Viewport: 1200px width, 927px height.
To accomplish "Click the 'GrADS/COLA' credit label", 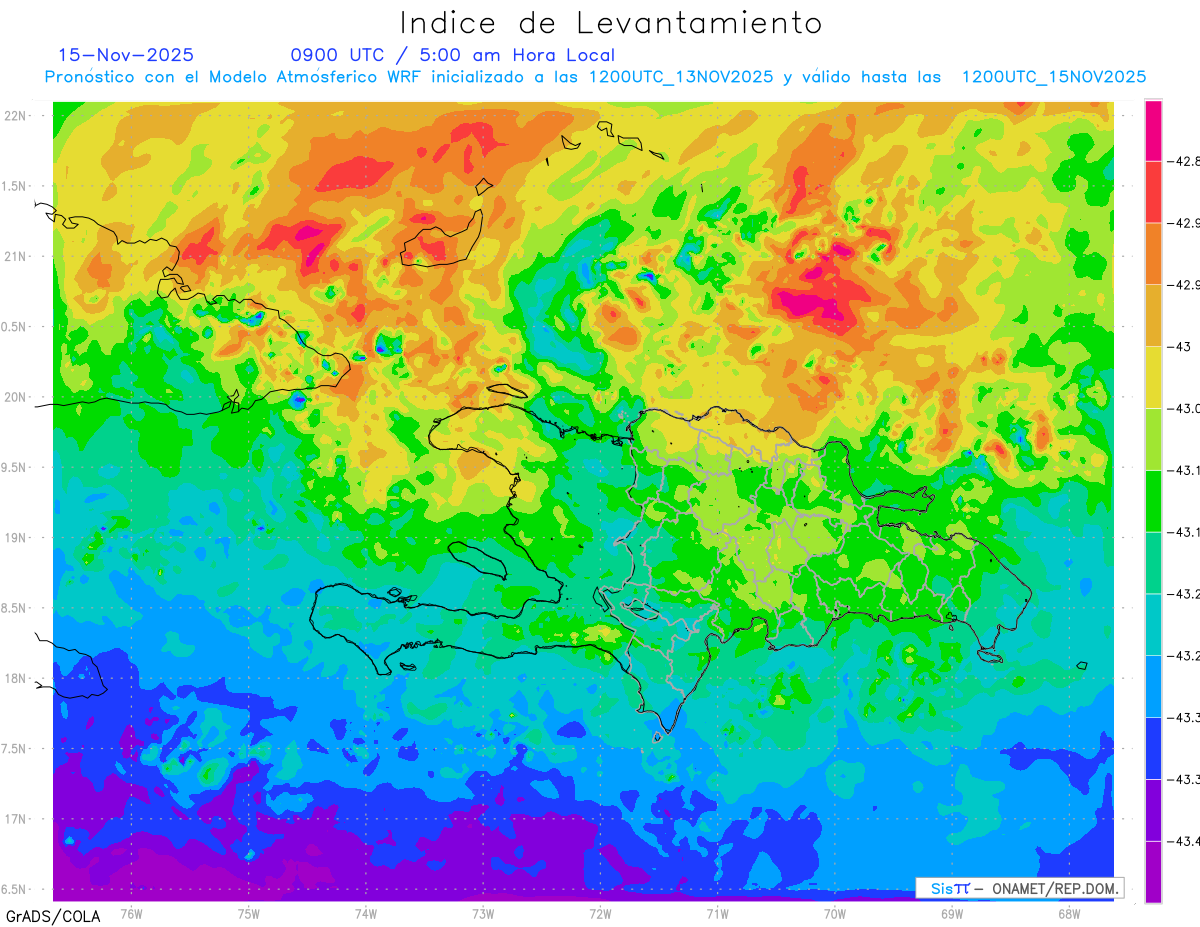I will coord(52,916).
